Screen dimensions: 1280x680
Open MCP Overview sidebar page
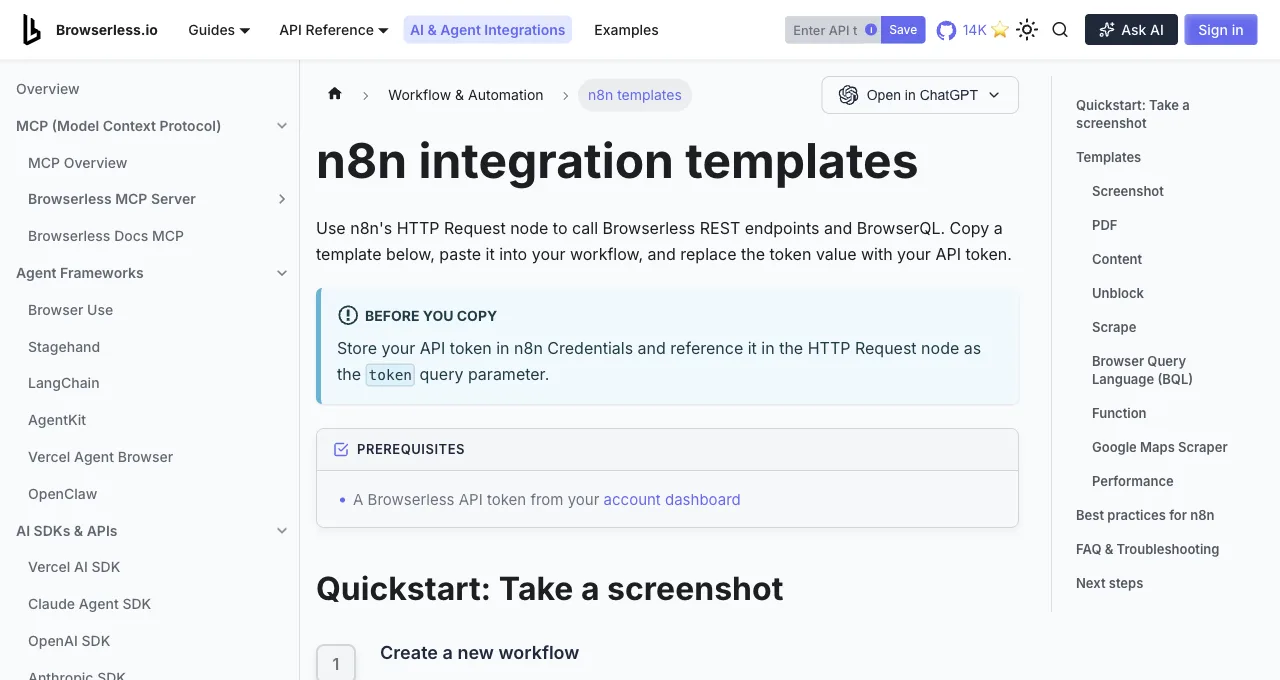(78, 163)
